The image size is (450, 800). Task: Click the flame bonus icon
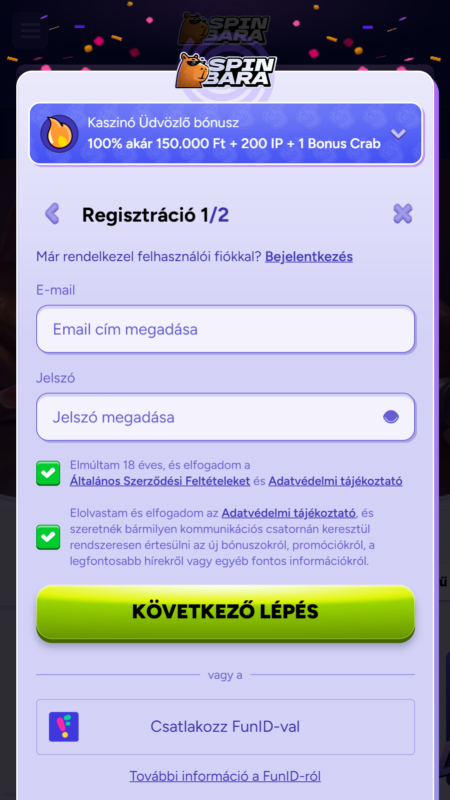tap(59, 133)
